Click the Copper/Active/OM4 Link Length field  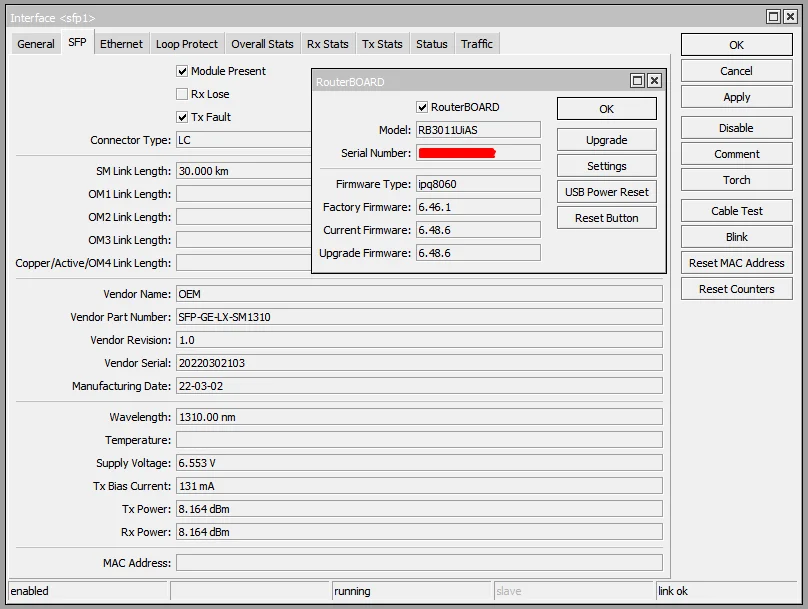[244, 263]
